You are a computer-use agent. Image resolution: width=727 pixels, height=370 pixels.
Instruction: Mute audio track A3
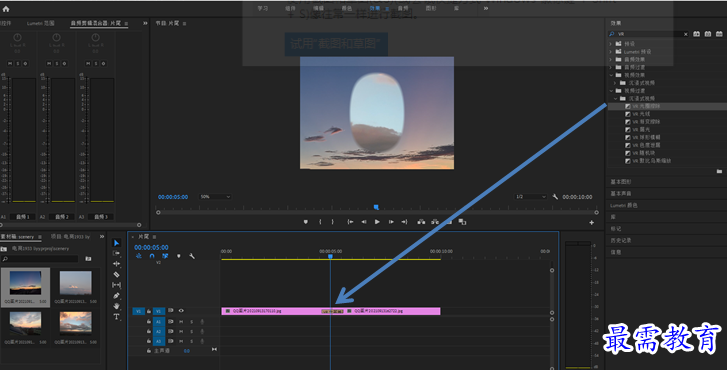(181, 341)
